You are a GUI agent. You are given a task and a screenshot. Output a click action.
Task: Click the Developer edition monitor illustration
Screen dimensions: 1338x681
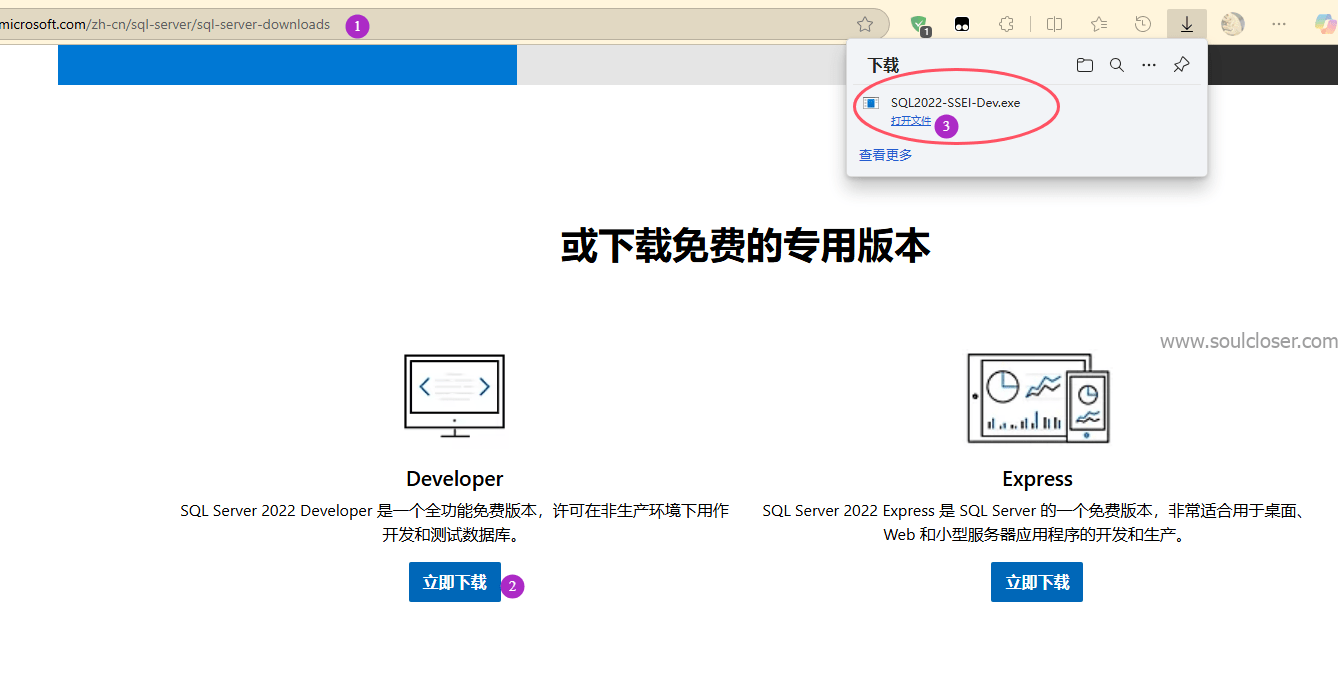pyautogui.click(x=455, y=396)
